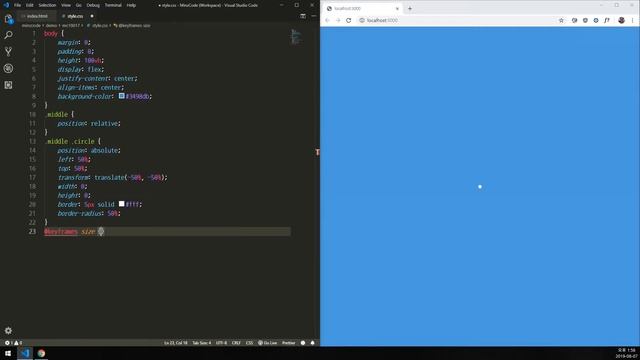This screenshot has width=640, height=360.
Task: Change indentation via Tab Size: 4
Action: pos(202,343)
